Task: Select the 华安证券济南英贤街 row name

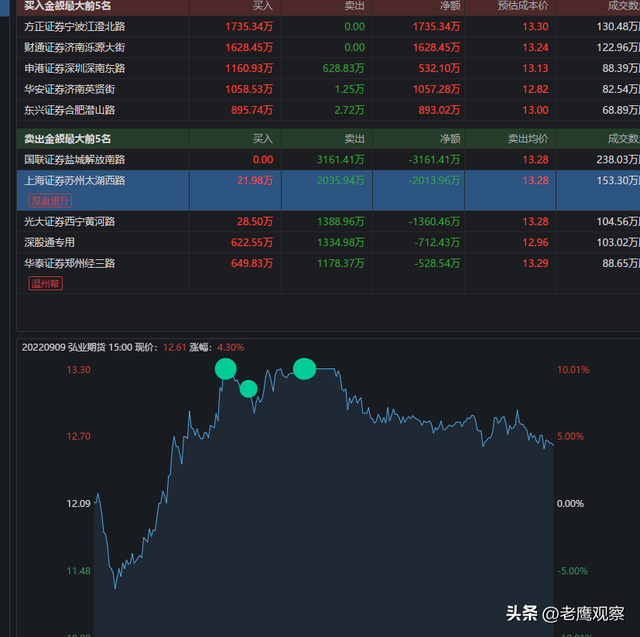Action: point(70,89)
